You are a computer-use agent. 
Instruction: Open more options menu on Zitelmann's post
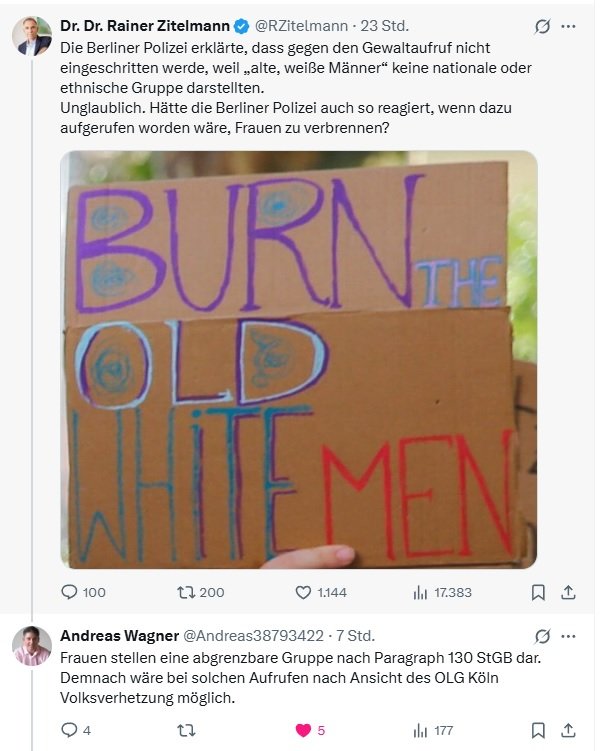[x=568, y=26]
